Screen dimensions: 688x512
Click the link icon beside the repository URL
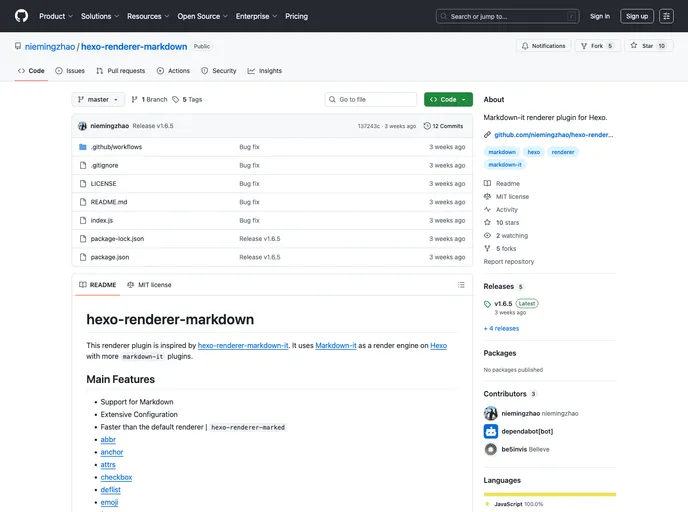487,135
